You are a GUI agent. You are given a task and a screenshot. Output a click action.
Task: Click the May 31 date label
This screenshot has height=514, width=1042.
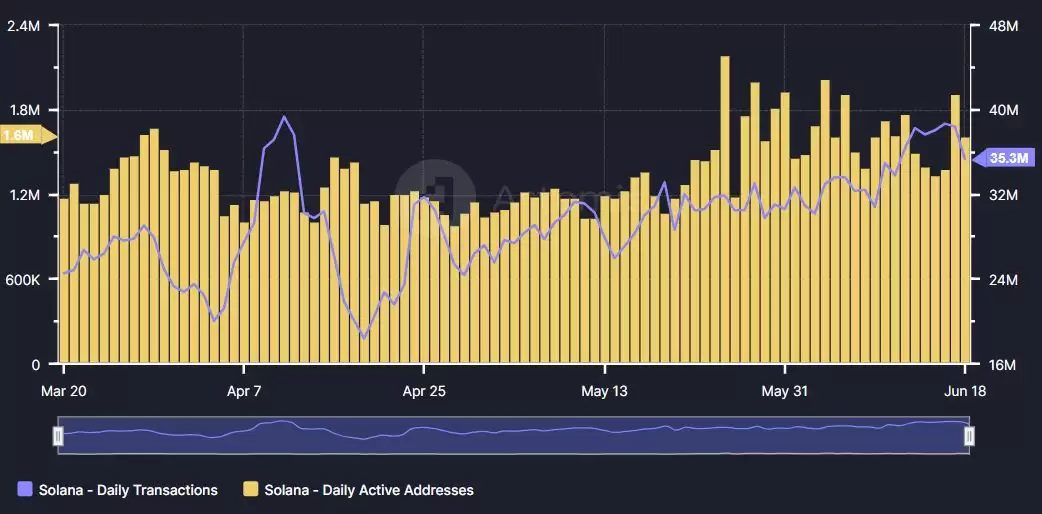pyautogui.click(x=785, y=391)
